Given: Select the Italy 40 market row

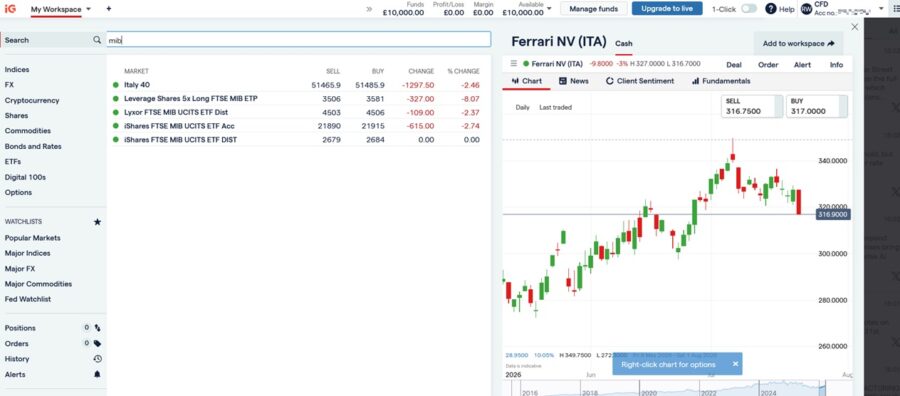Looking at the screenshot, I should (297, 85).
